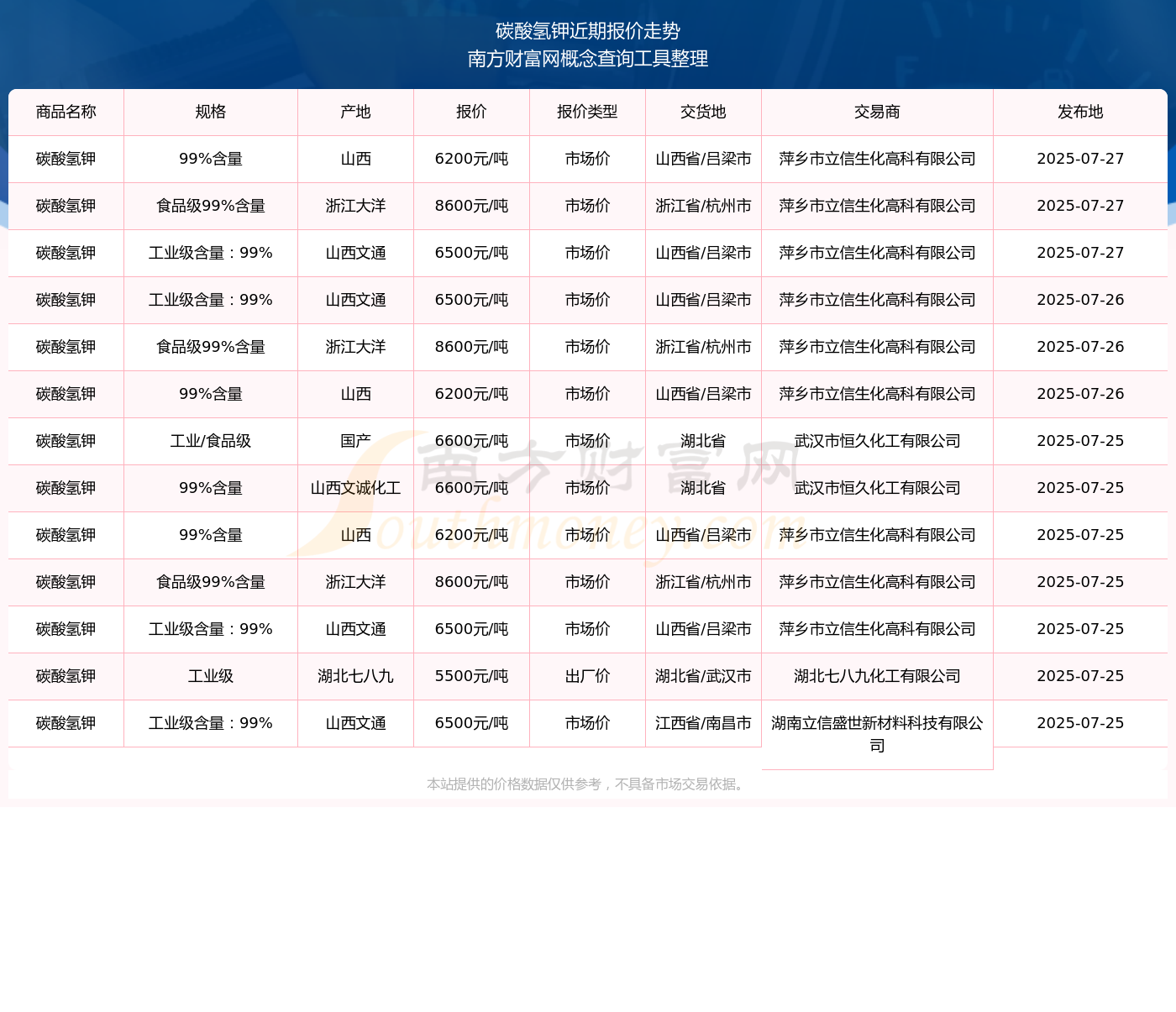The height and width of the screenshot is (1012, 1176).
Task: Click the 湖北七八九 origin cell
Action: coord(356,676)
